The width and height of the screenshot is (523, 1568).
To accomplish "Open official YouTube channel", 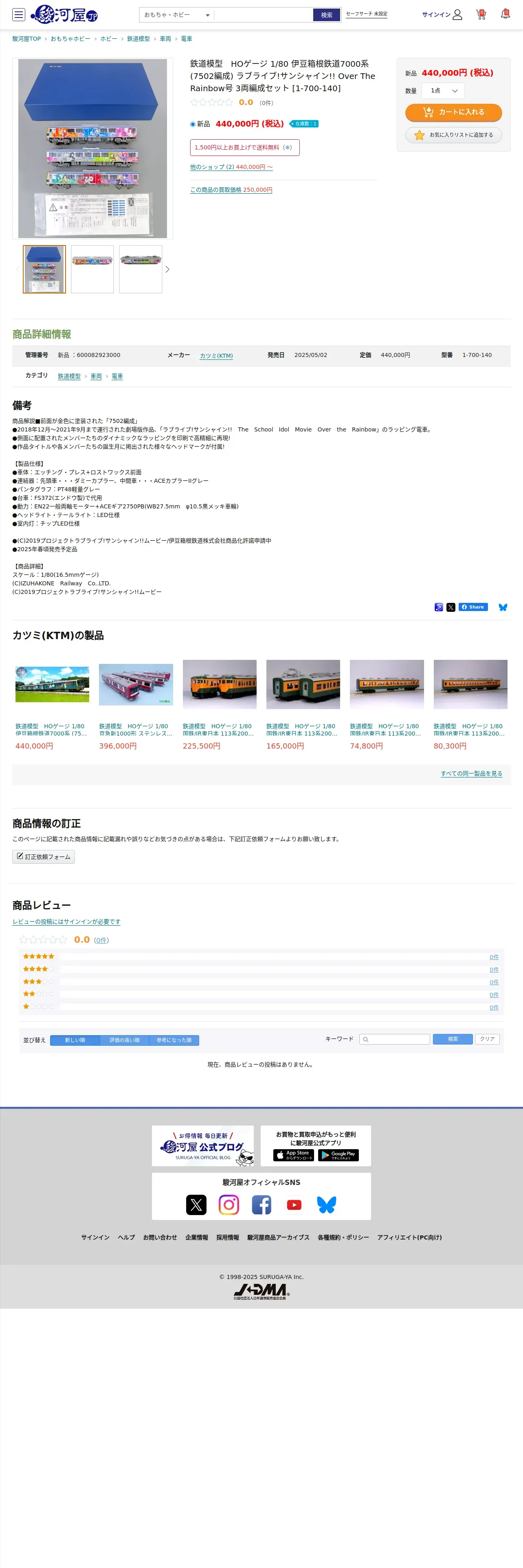I will pyautogui.click(x=294, y=1204).
